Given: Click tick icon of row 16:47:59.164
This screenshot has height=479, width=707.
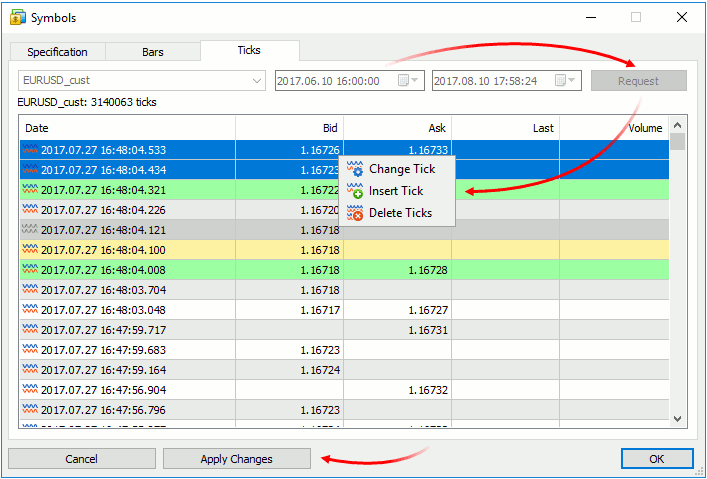Looking at the screenshot, I should [x=30, y=370].
